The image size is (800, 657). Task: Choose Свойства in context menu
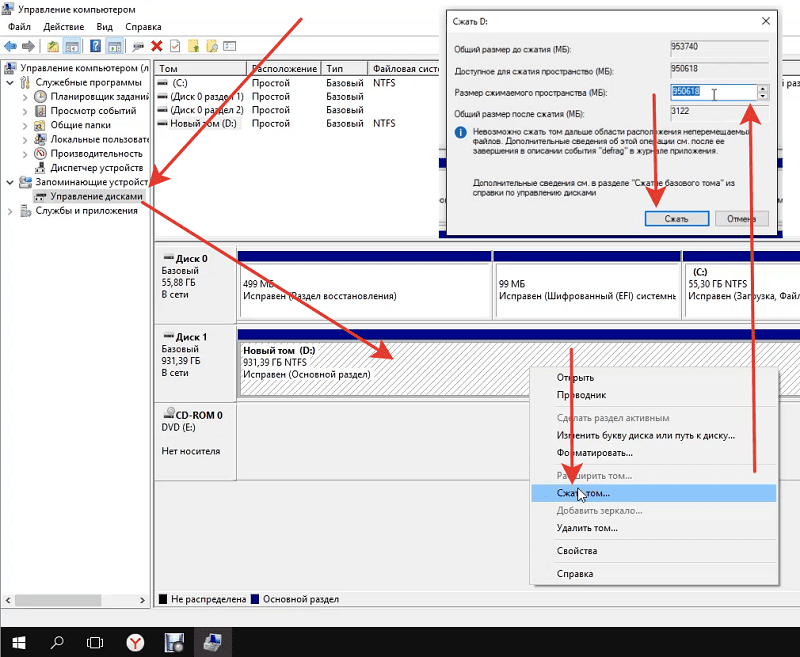coord(654,551)
